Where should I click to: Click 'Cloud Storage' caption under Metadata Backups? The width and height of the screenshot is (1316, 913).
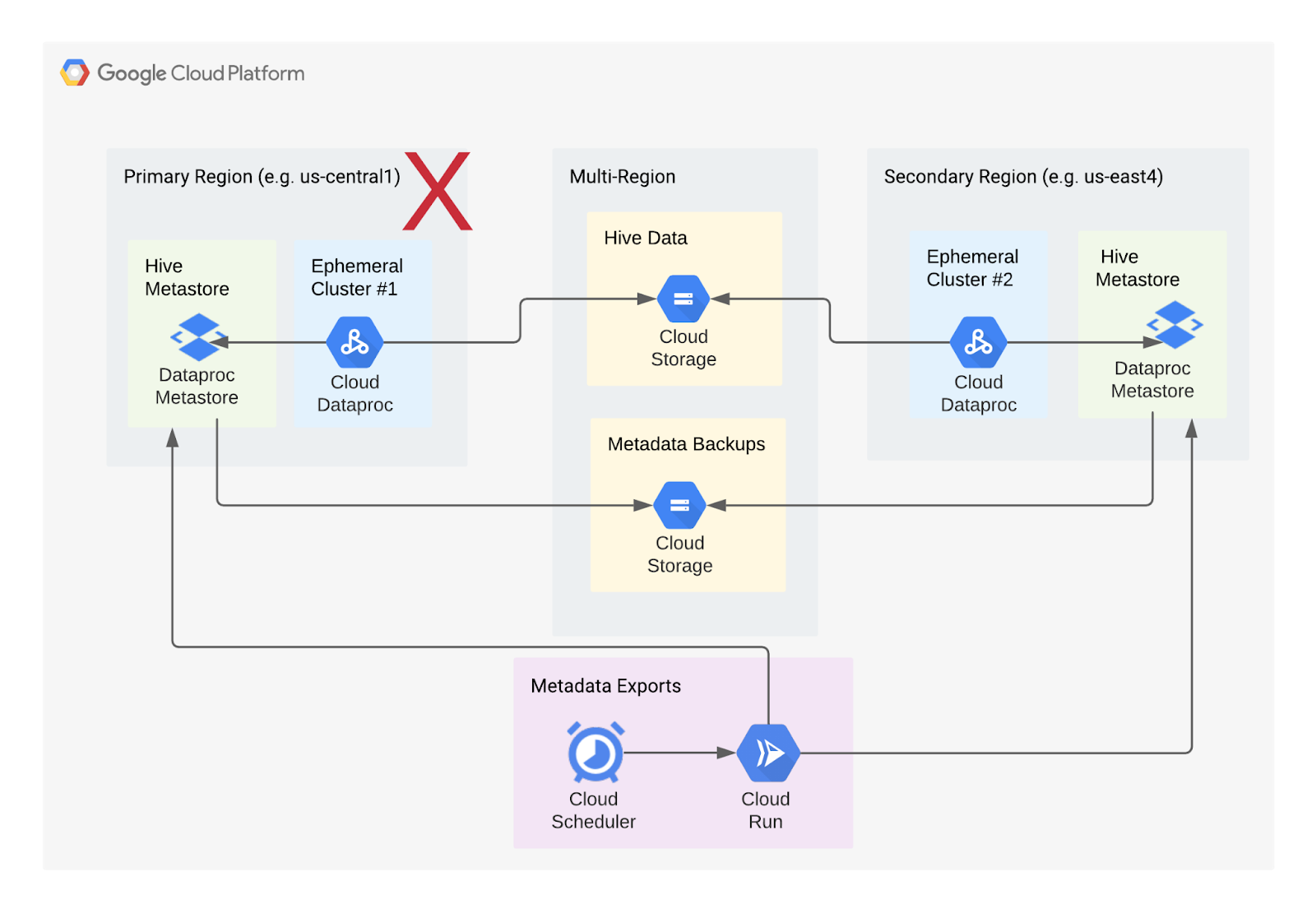(x=679, y=554)
